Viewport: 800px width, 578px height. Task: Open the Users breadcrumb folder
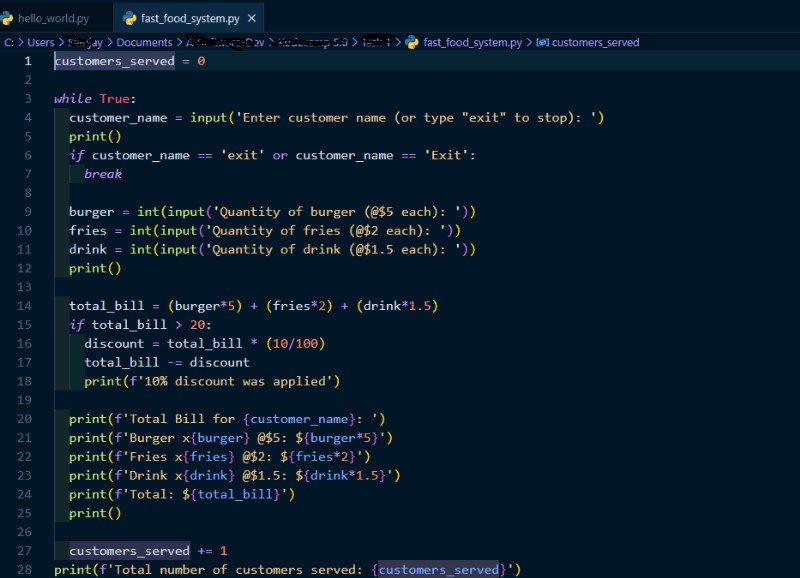(x=40, y=42)
